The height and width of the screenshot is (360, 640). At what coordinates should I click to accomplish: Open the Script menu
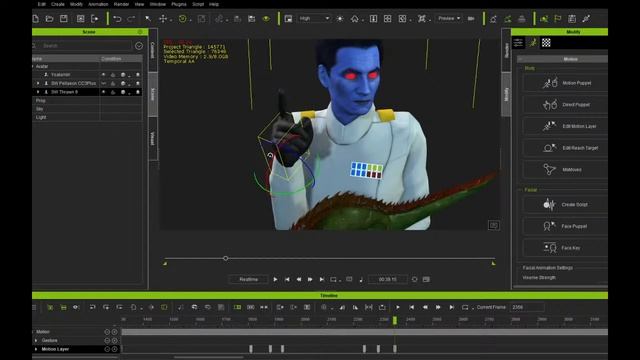pyautogui.click(x=198, y=4)
